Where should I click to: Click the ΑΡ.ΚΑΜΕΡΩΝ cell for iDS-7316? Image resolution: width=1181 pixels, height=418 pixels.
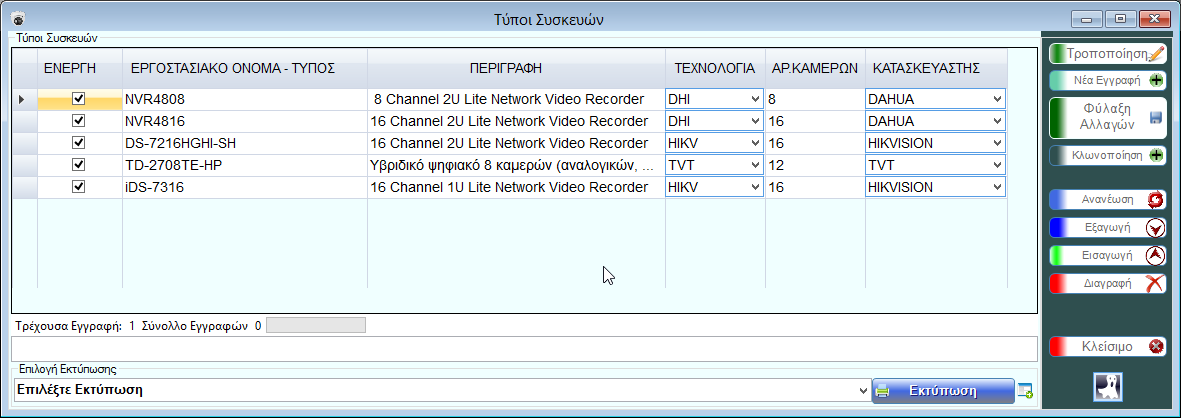point(814,187)
